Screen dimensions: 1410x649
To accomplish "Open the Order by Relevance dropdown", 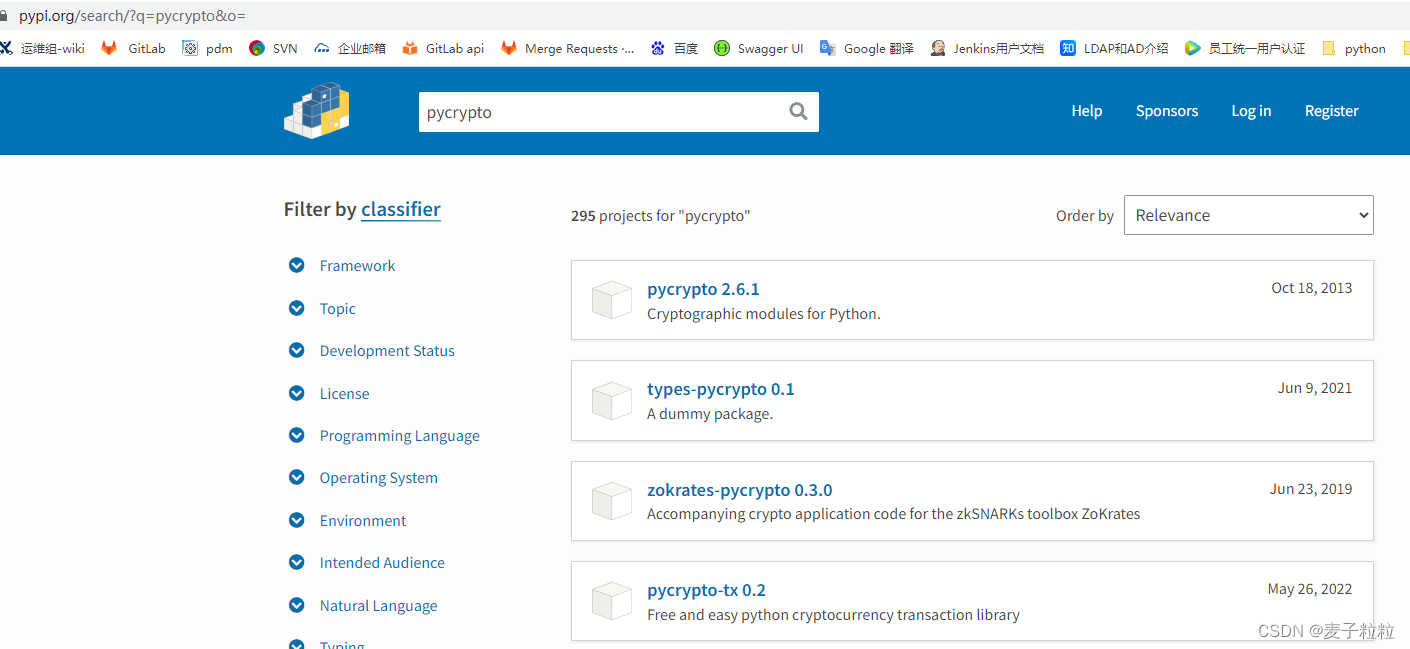I will (1248, 214).
